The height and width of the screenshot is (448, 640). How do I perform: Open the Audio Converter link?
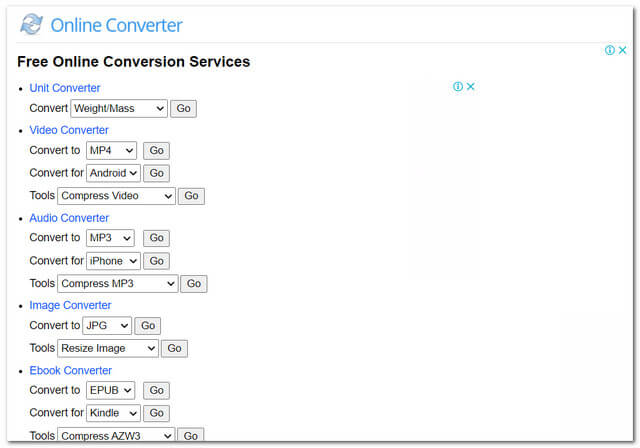click(69, 218)
